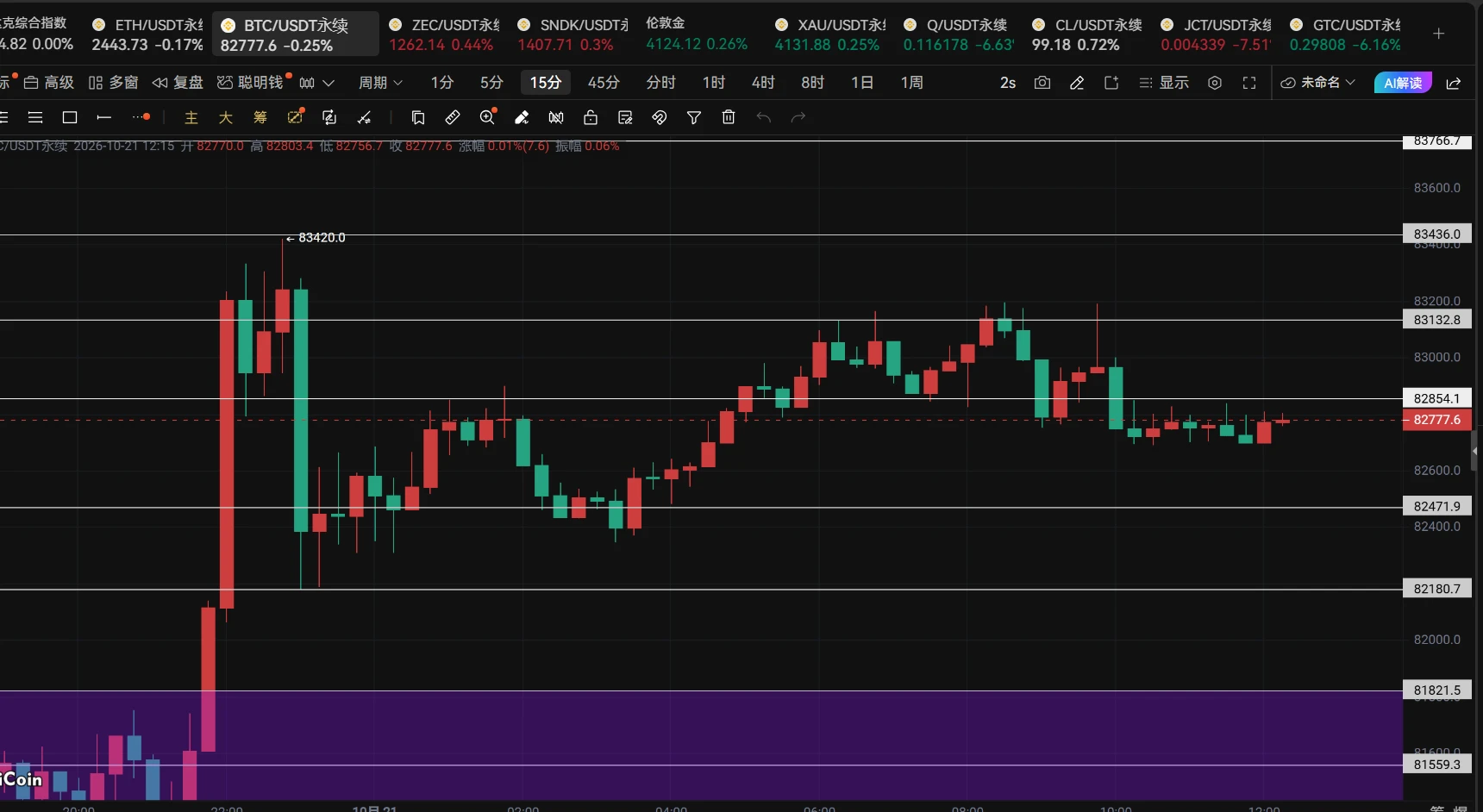The image size is (1483, 812).
Task: Expand the 周期 period dropdown
Action: click(x=380, y=83)
